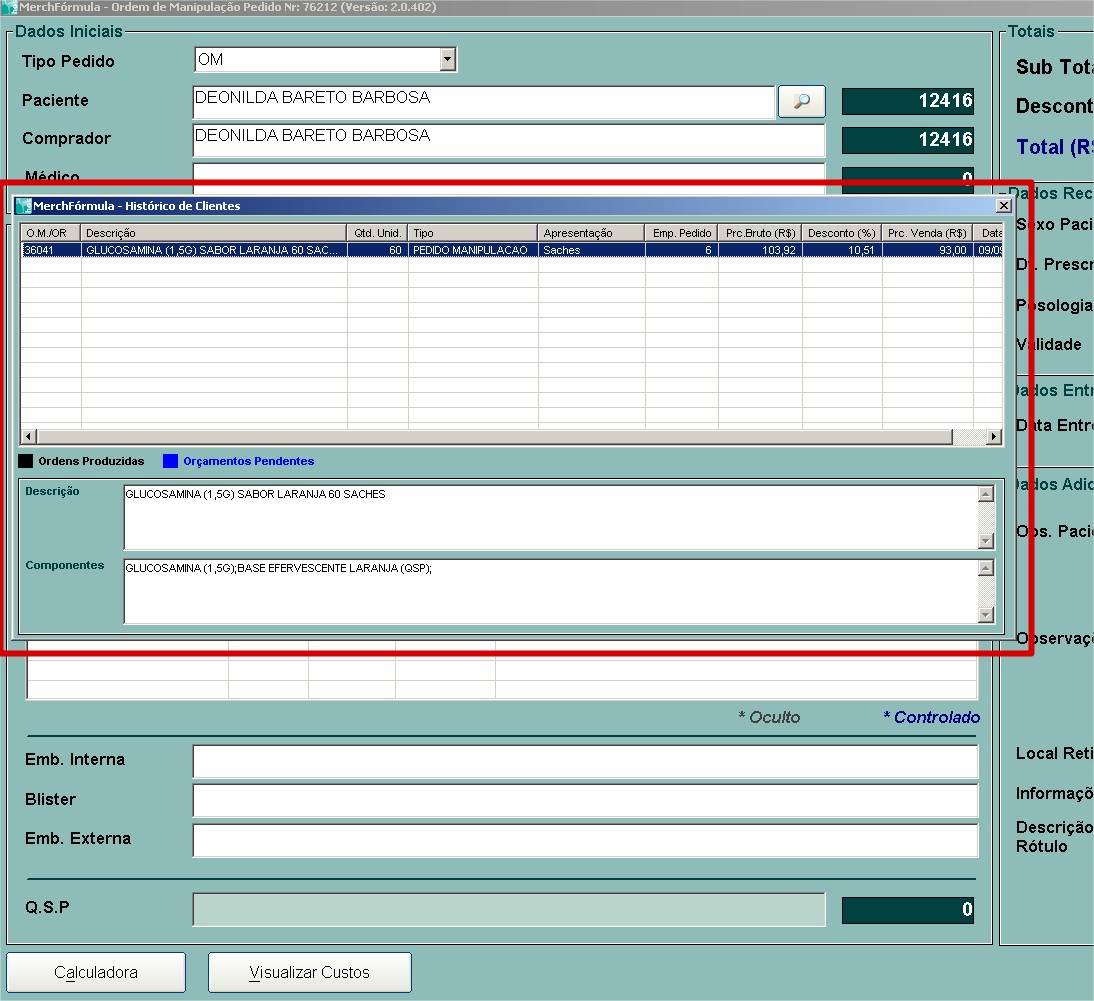Focus the Comprador name field

pos(508,140)
